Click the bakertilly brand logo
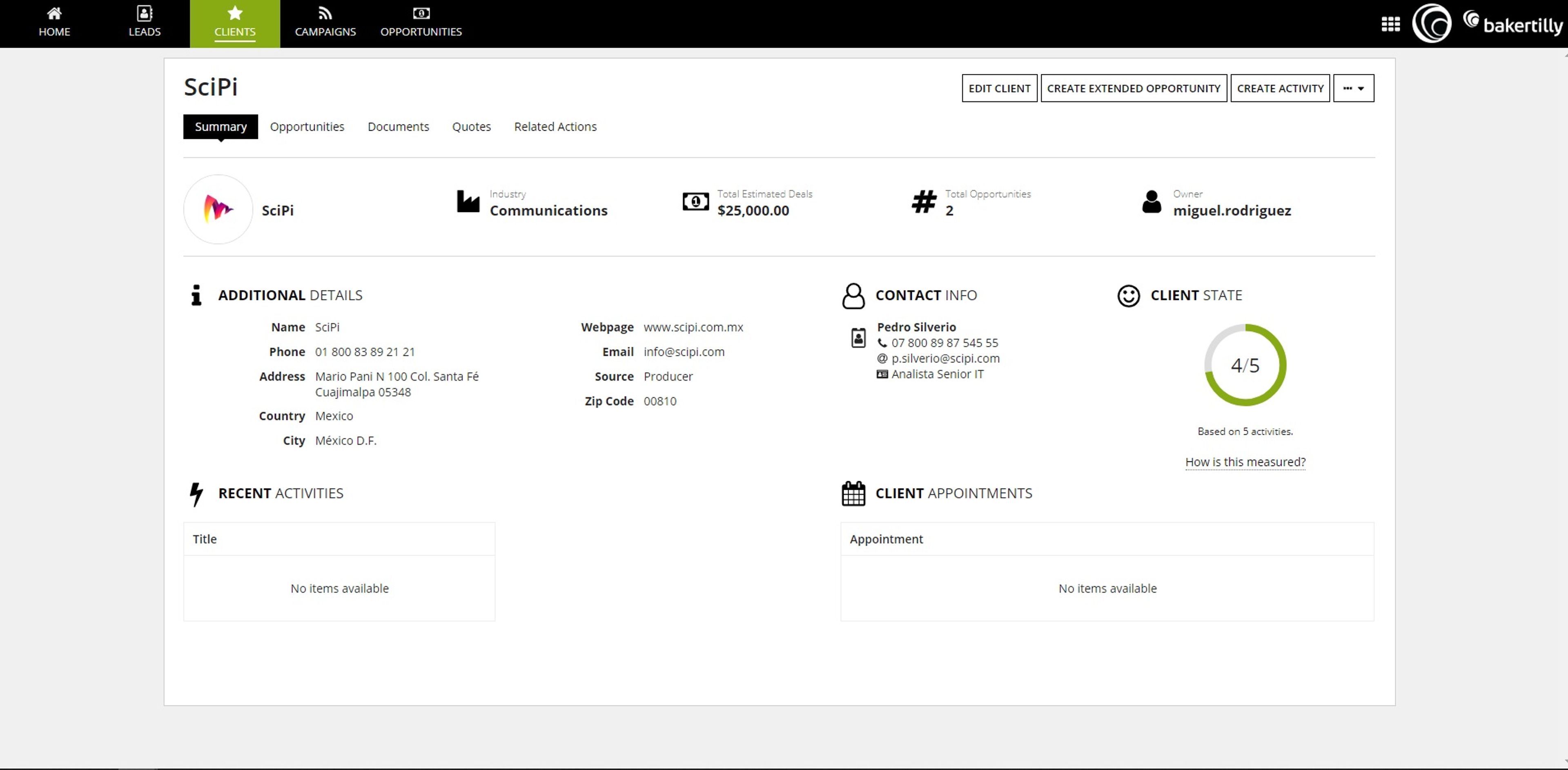Viewport: 1568px width, 770px height. pyautogui.click(x=1513, y=24)
